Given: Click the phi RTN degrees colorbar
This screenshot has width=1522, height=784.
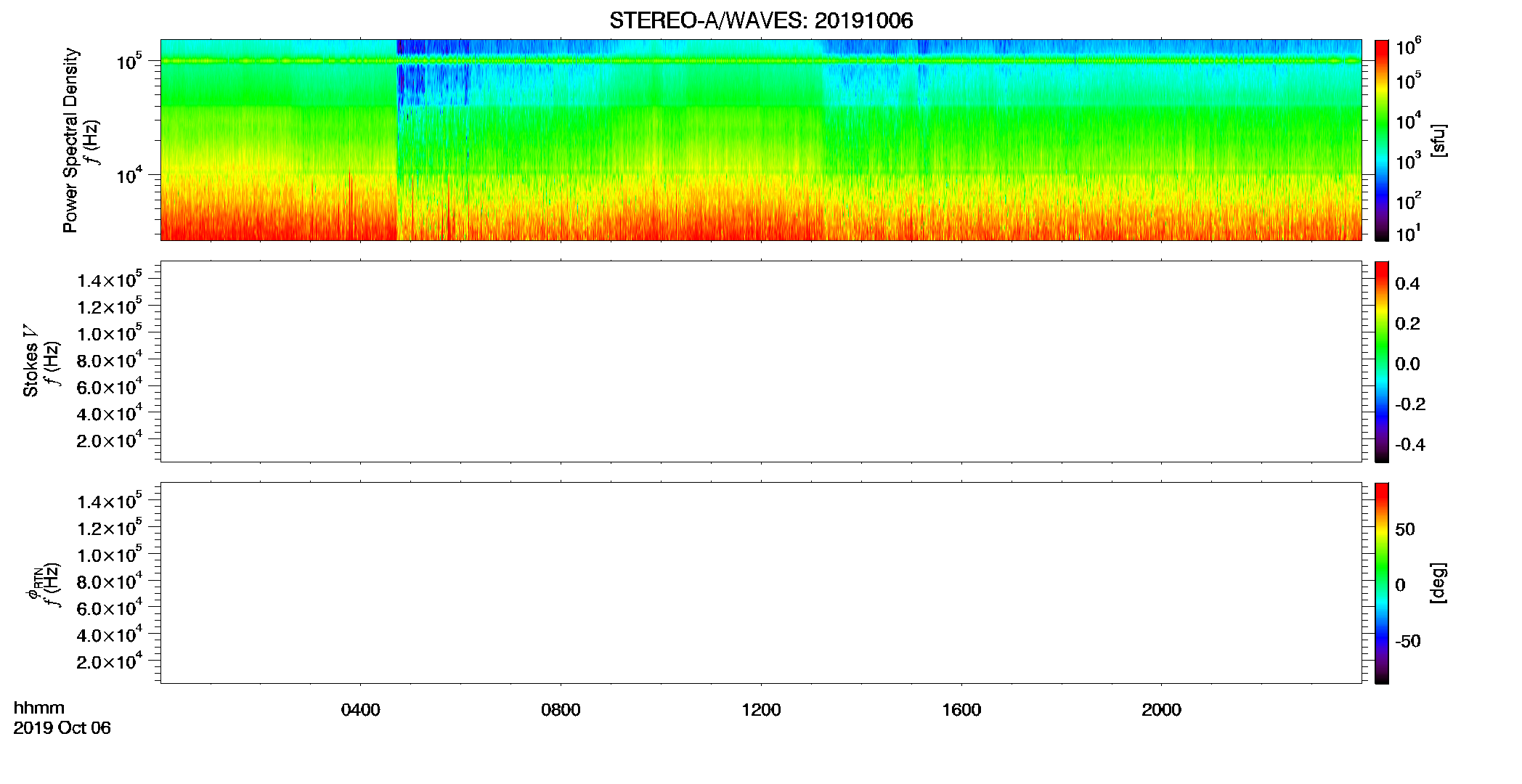Looking at the screenshot, I should pos(1382,583).
